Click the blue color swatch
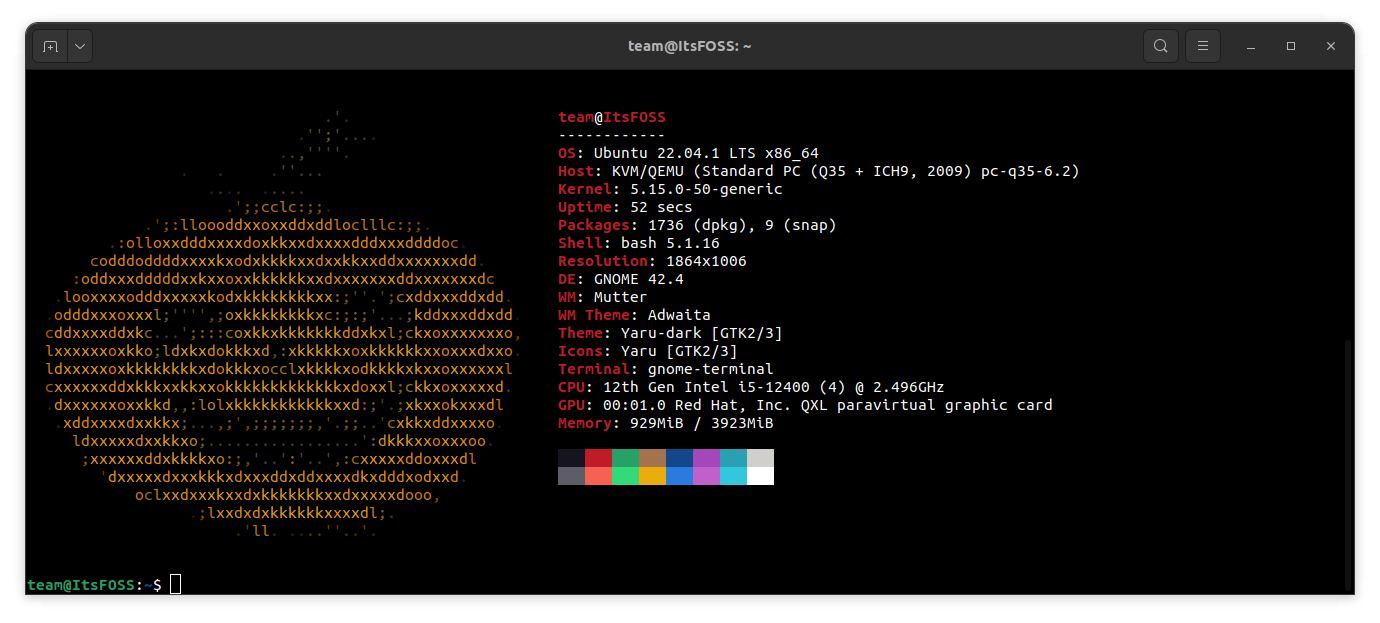The width and height of the screenshot is (1380, 623). pos(680,467)
